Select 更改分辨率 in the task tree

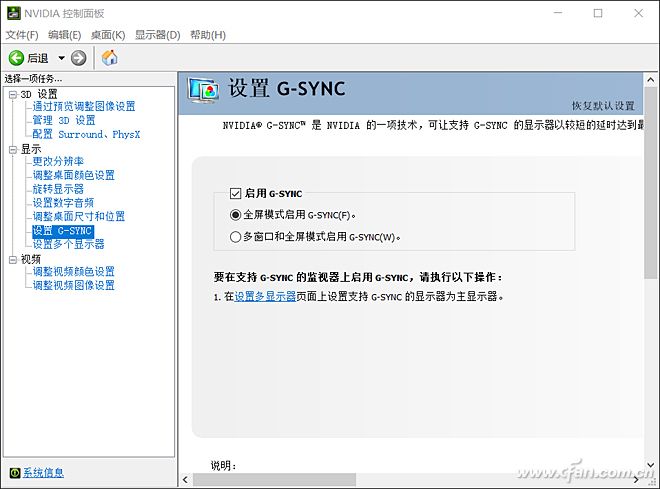[x=72, y=161]
